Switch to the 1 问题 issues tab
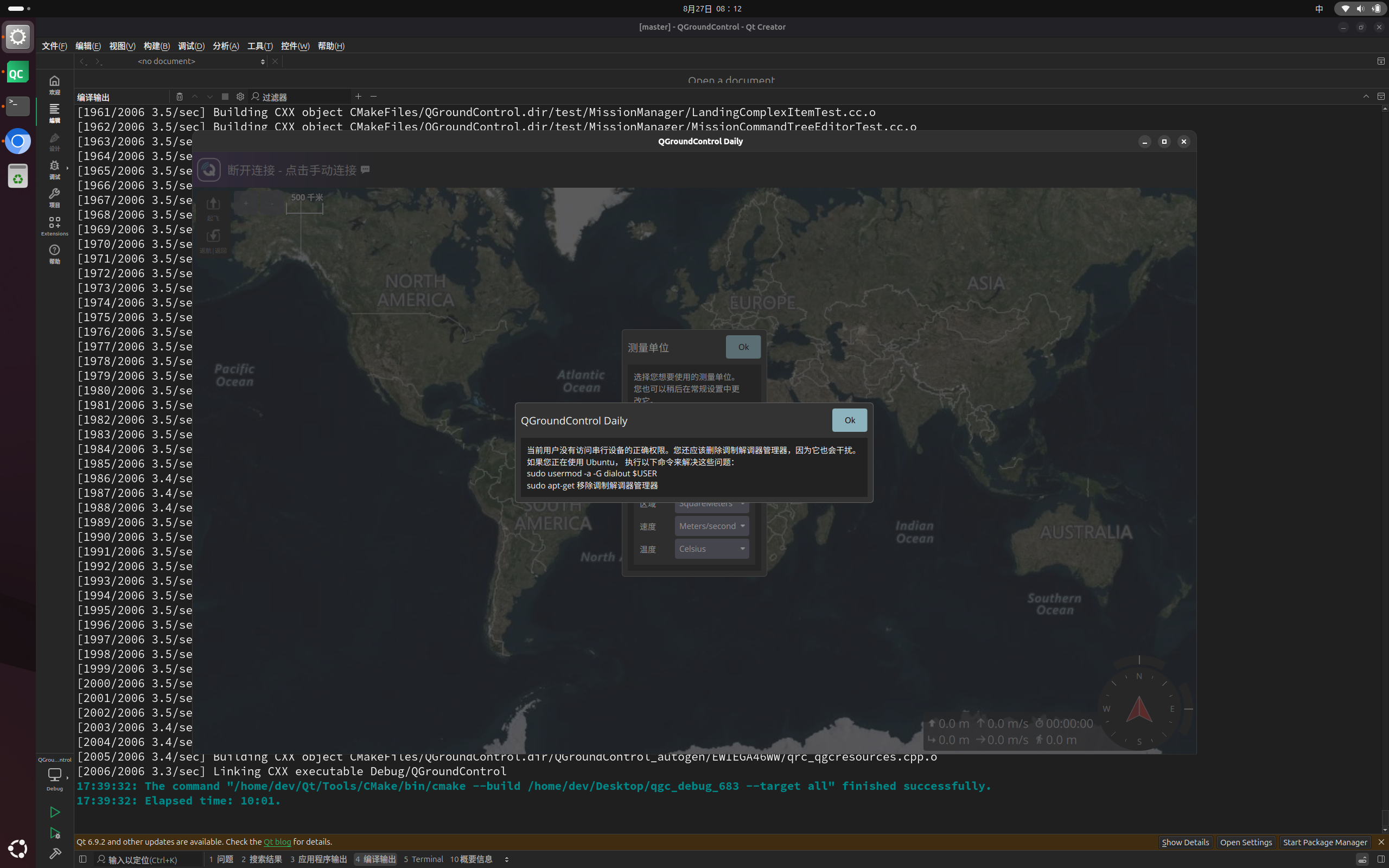This screenshot has height=868, width=1389. (x=221, y=859)
